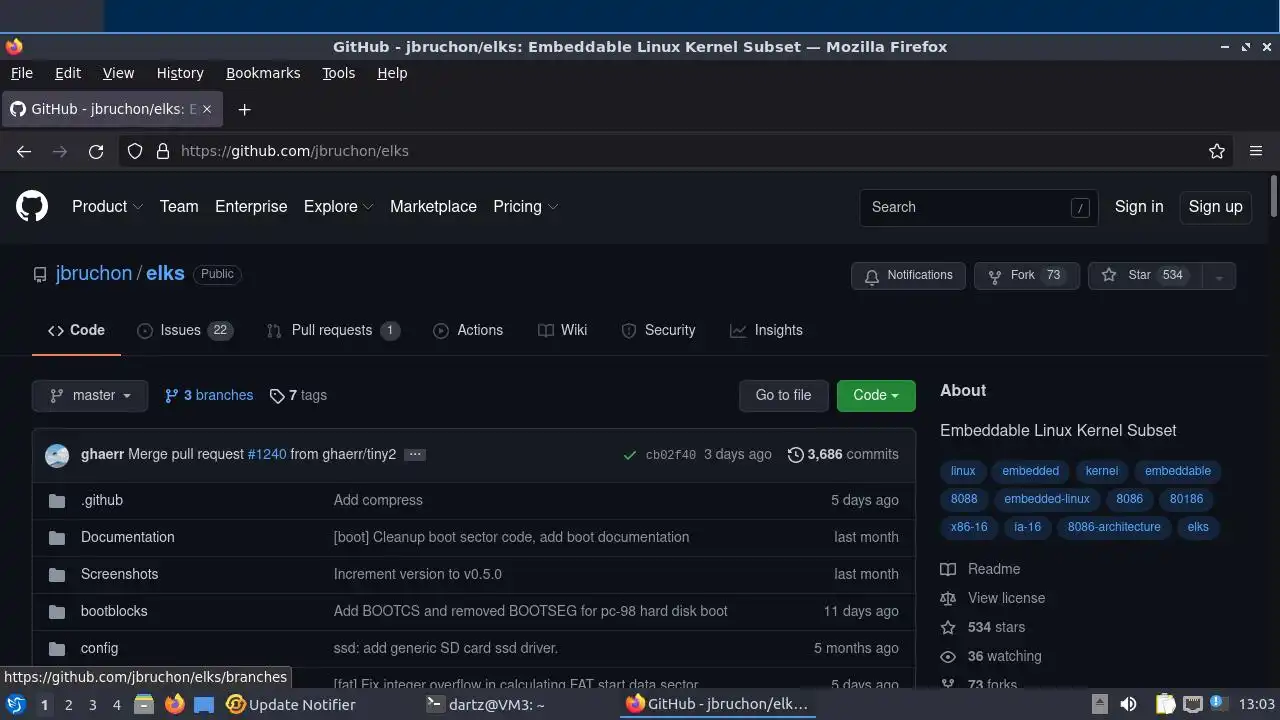This screenshot has width=1280, height=720.
Task: Reload the page with the refresh icon
Action: pos(96,151)
